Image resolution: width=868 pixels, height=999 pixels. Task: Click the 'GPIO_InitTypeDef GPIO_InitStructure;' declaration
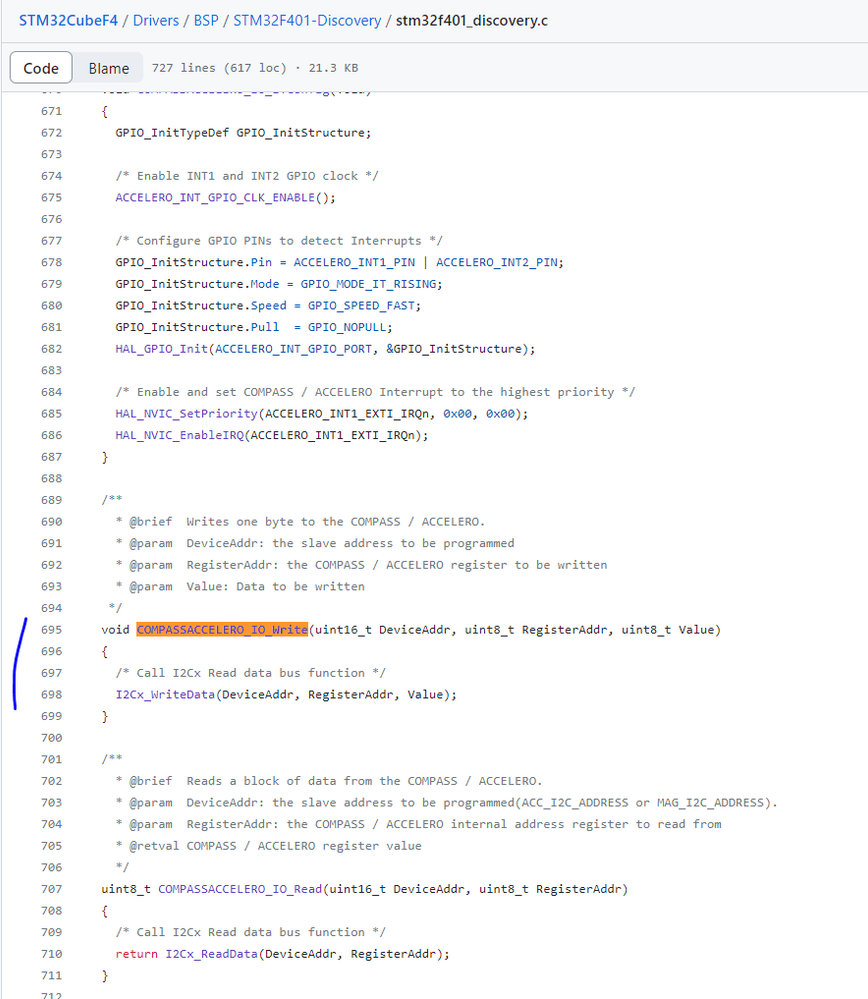(243, 133)
